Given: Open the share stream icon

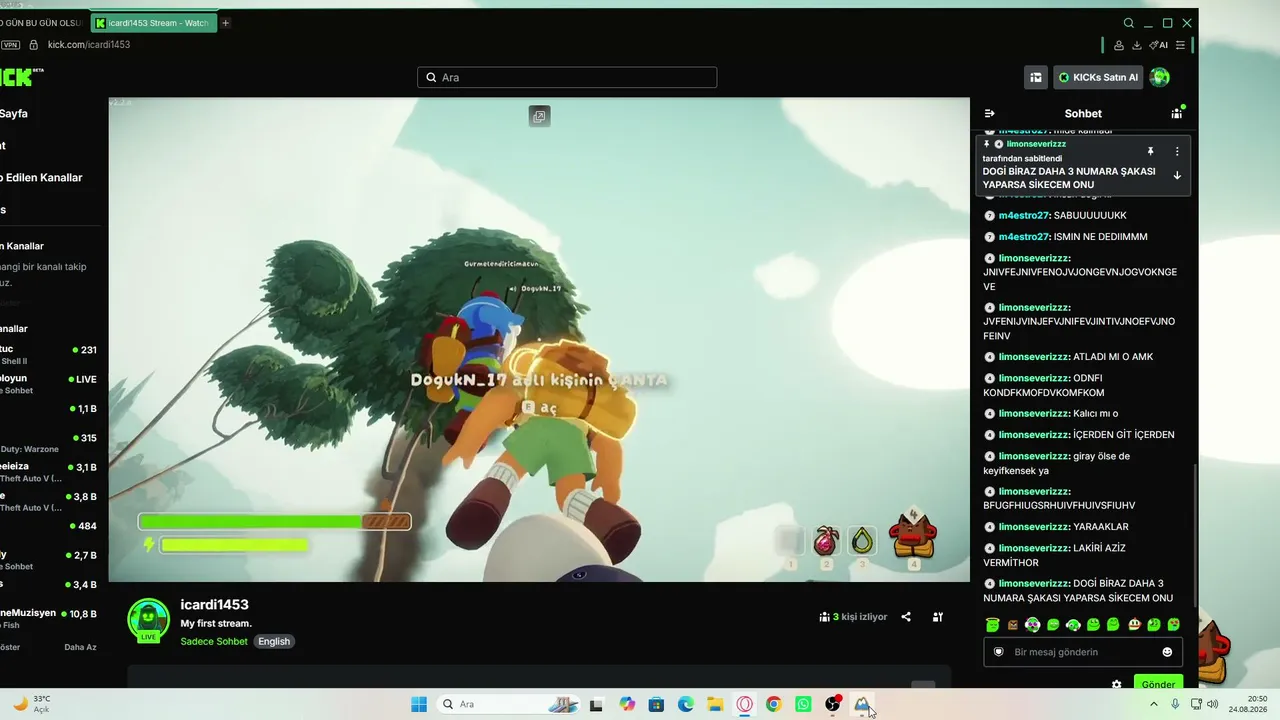Looking at the screenshot, I should coord(906,617).
